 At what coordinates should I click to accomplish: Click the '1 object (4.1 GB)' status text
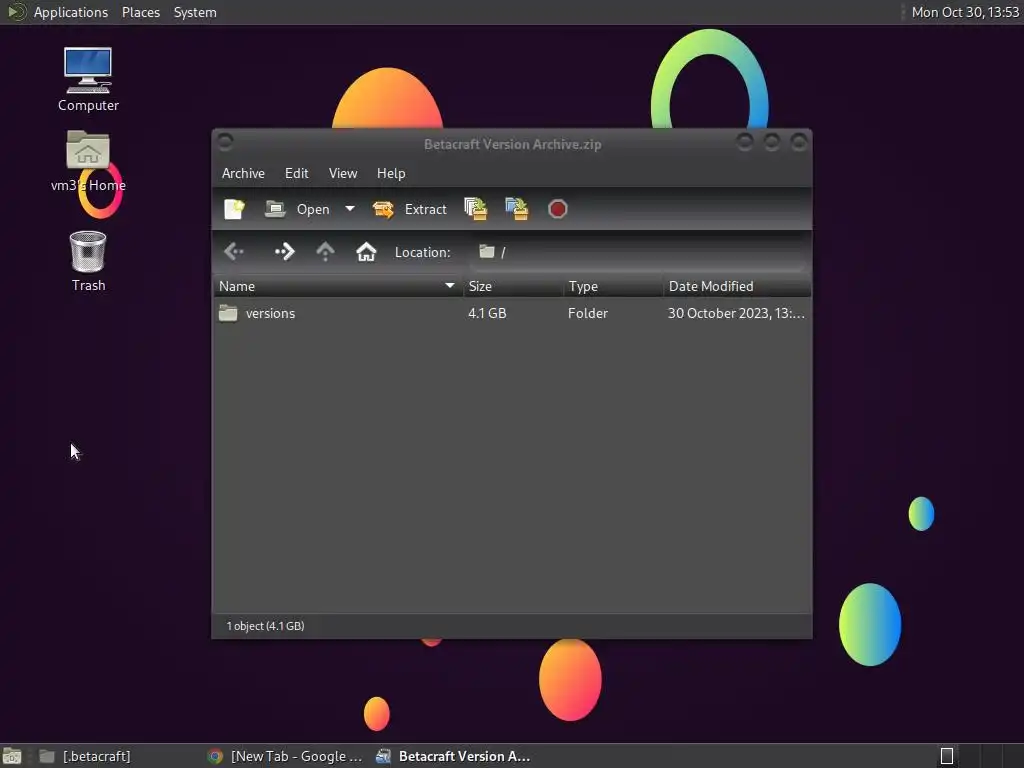tap(265, 626)
